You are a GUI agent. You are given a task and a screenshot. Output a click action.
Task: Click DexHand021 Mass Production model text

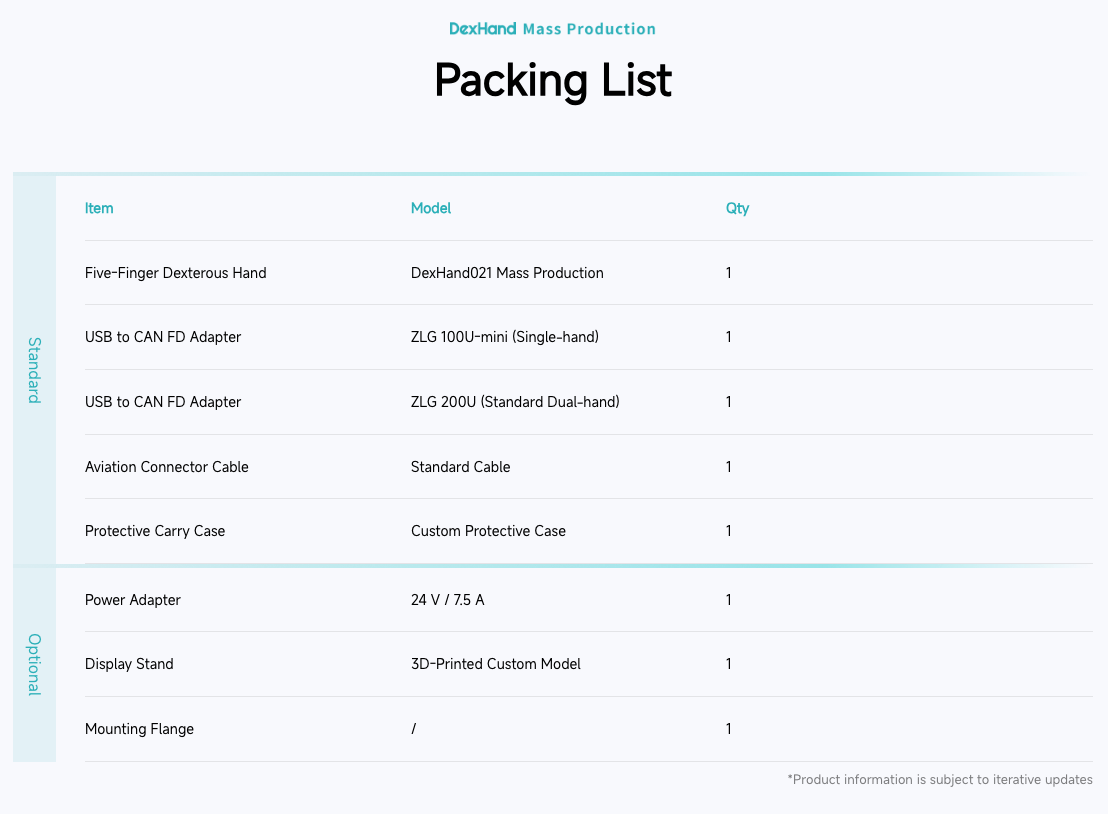click(x=507, y=273)
